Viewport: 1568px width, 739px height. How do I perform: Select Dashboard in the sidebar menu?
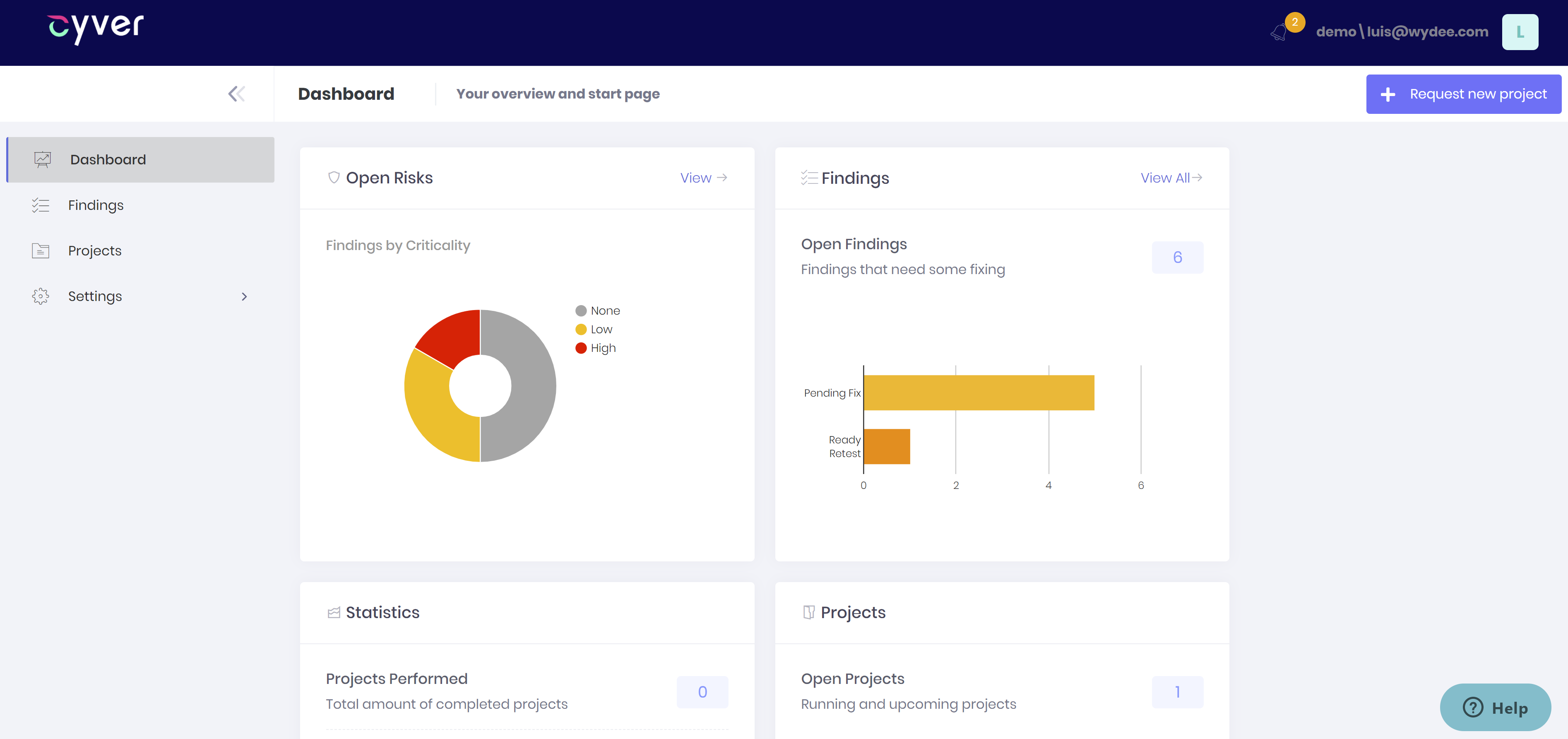108,159
